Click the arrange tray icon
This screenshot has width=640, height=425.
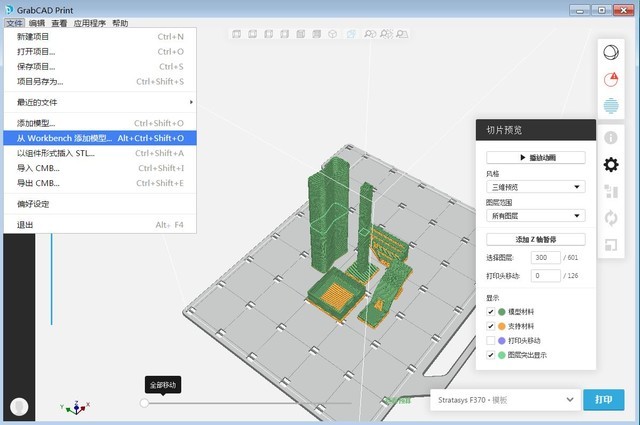coord(611,191)
